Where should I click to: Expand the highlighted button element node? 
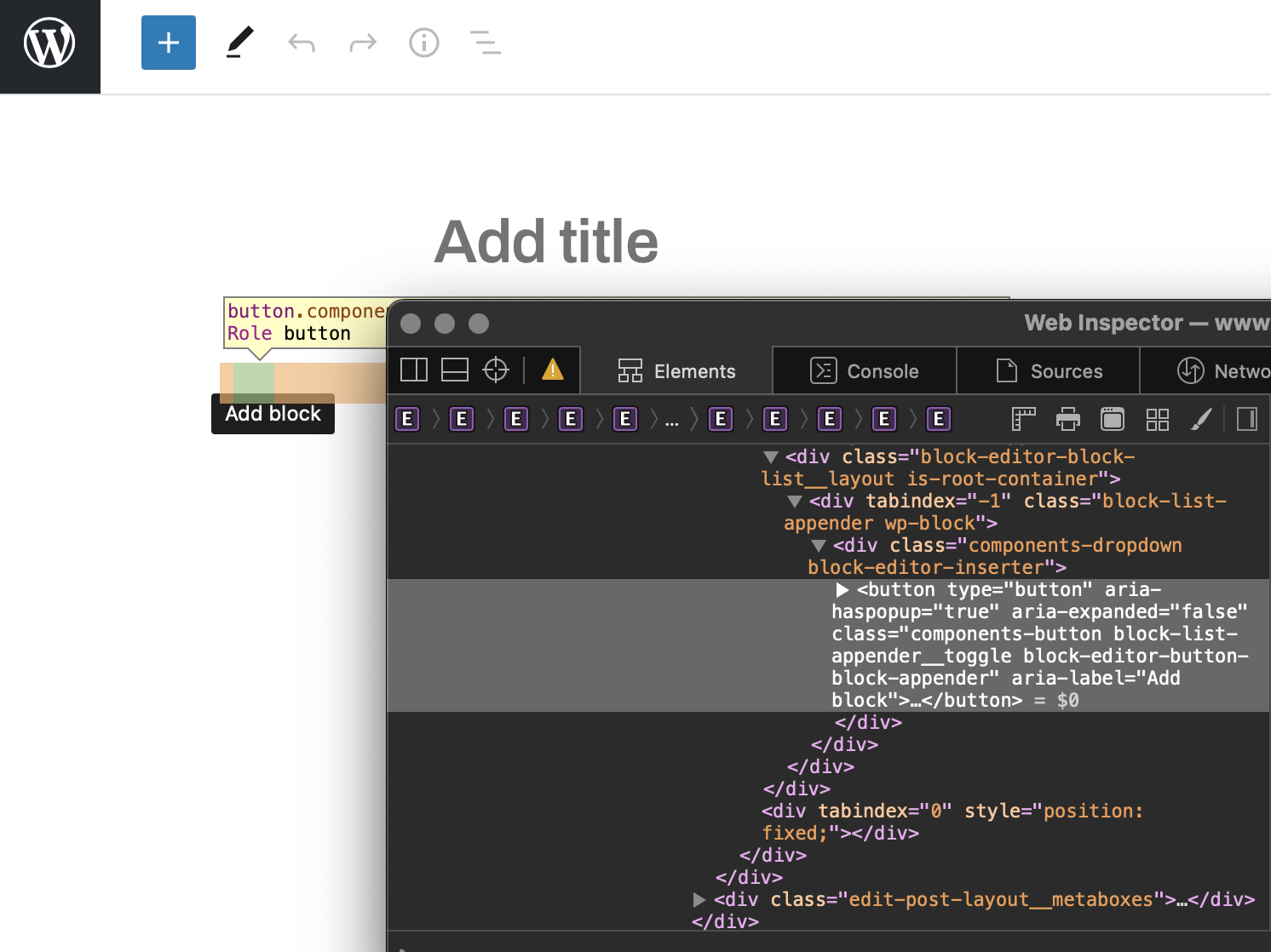point(842,589)
